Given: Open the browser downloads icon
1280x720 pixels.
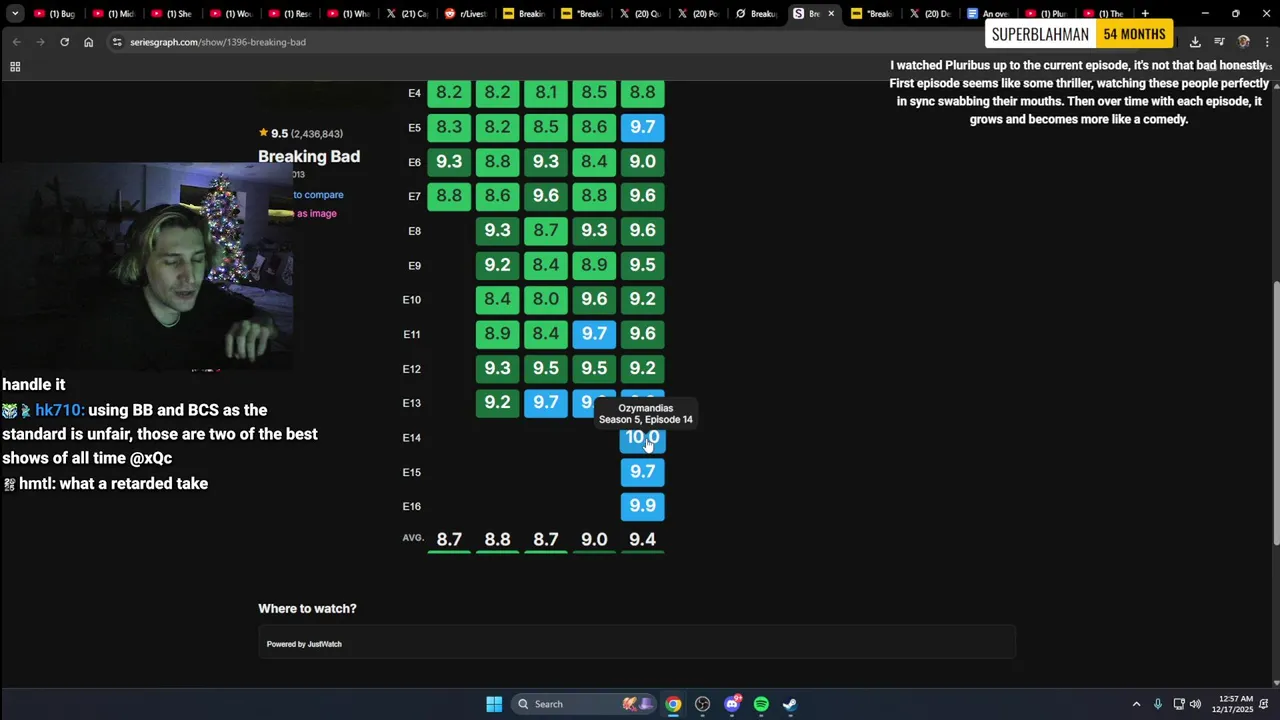Looking at the screenshot, I should coord(1195,42).
